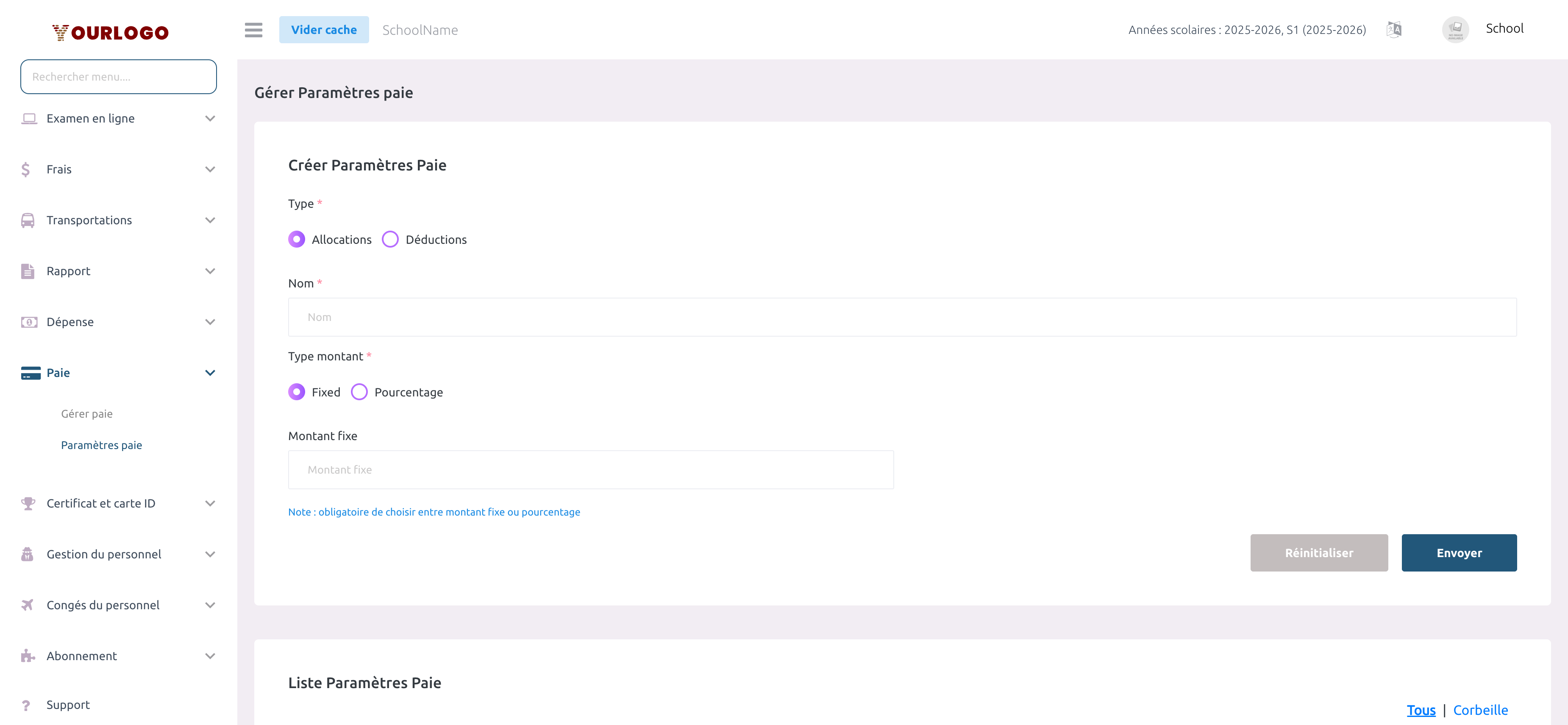Open the language translation icon
This screenshot has width=1568, height=725.
(x=1394, y=29)
